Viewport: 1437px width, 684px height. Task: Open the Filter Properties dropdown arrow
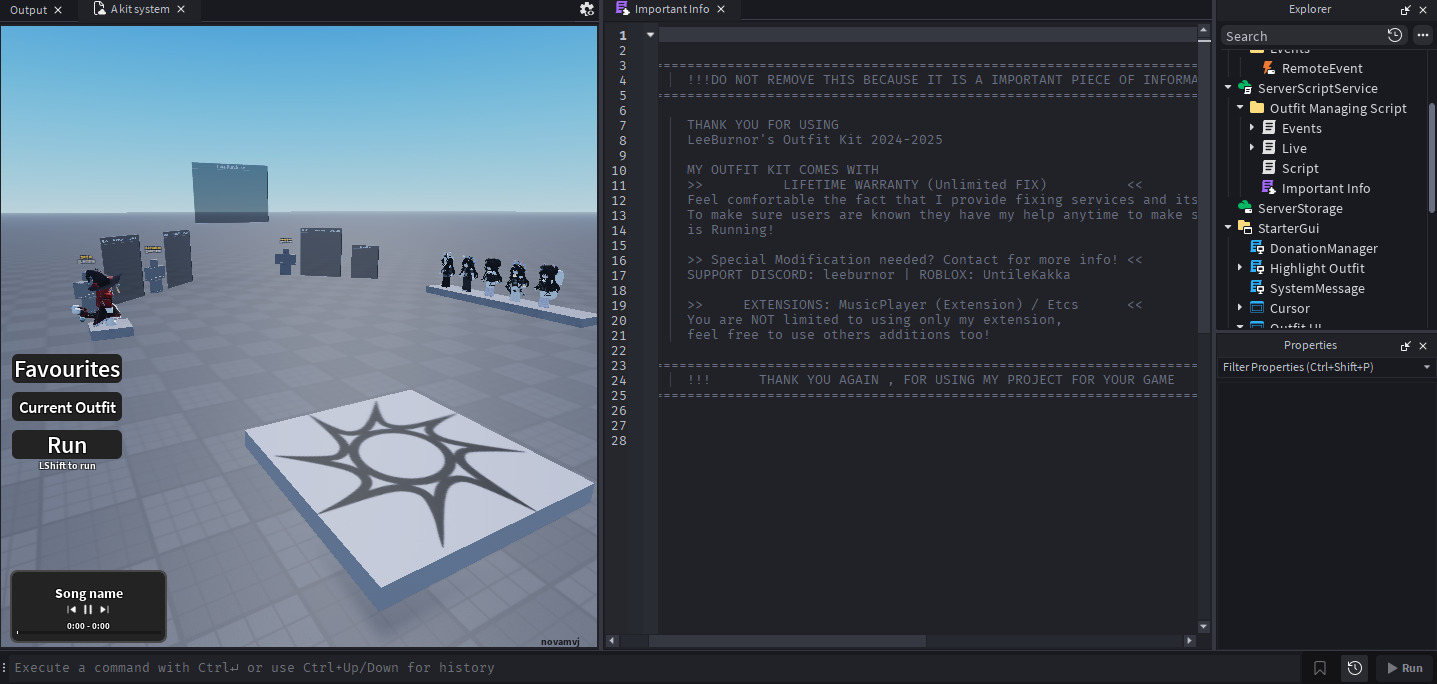pos(1427,367)
